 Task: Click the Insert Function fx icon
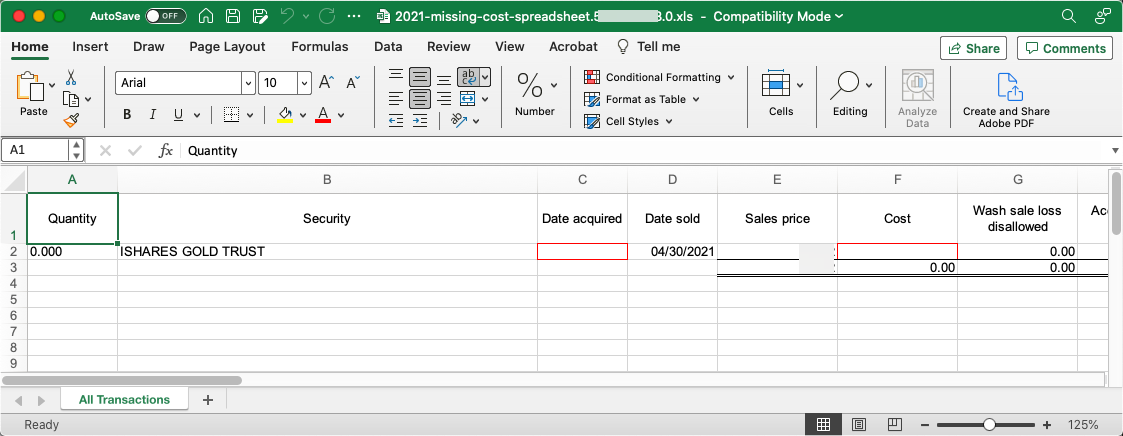[x=165, y=150]
